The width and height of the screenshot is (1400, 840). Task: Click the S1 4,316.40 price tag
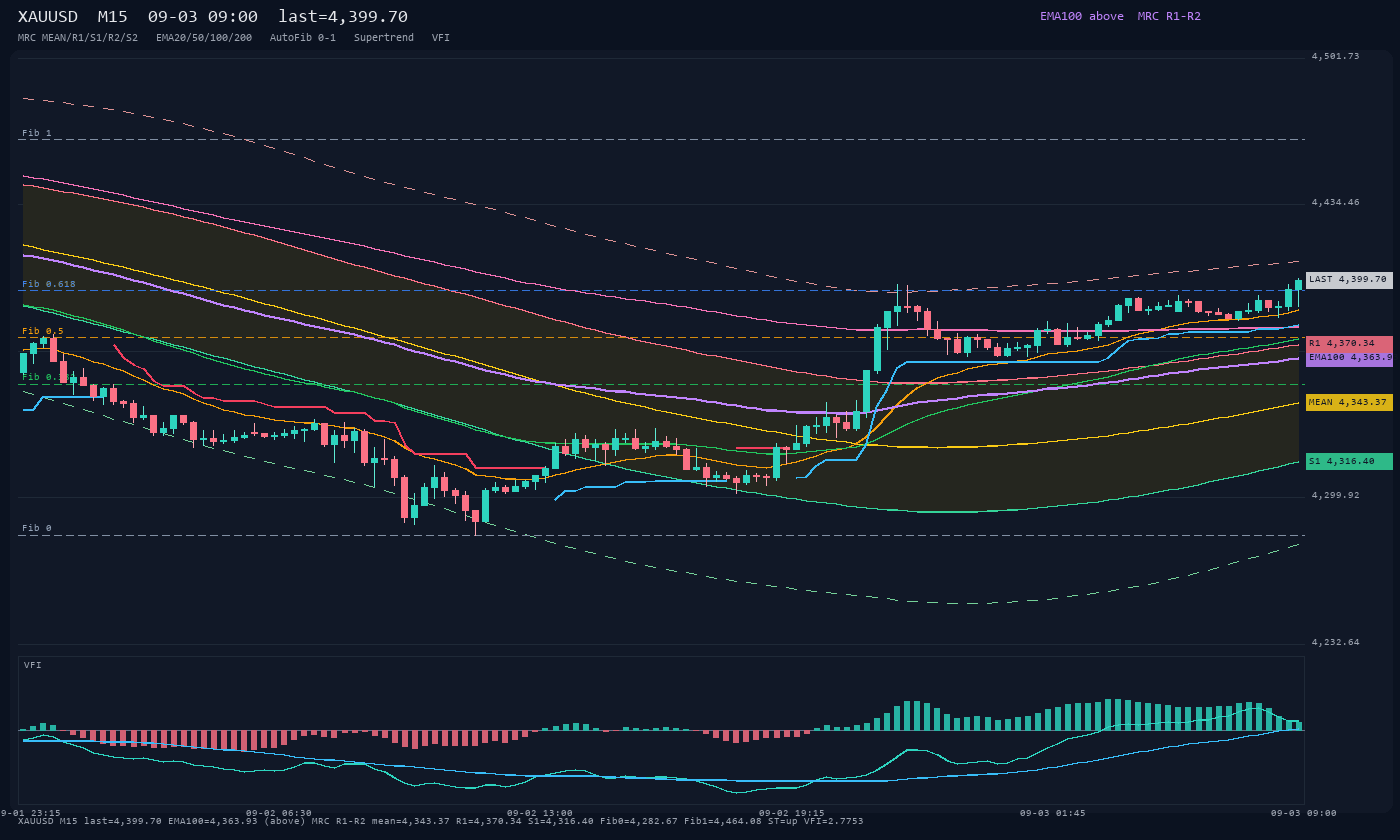[1349, 461]
